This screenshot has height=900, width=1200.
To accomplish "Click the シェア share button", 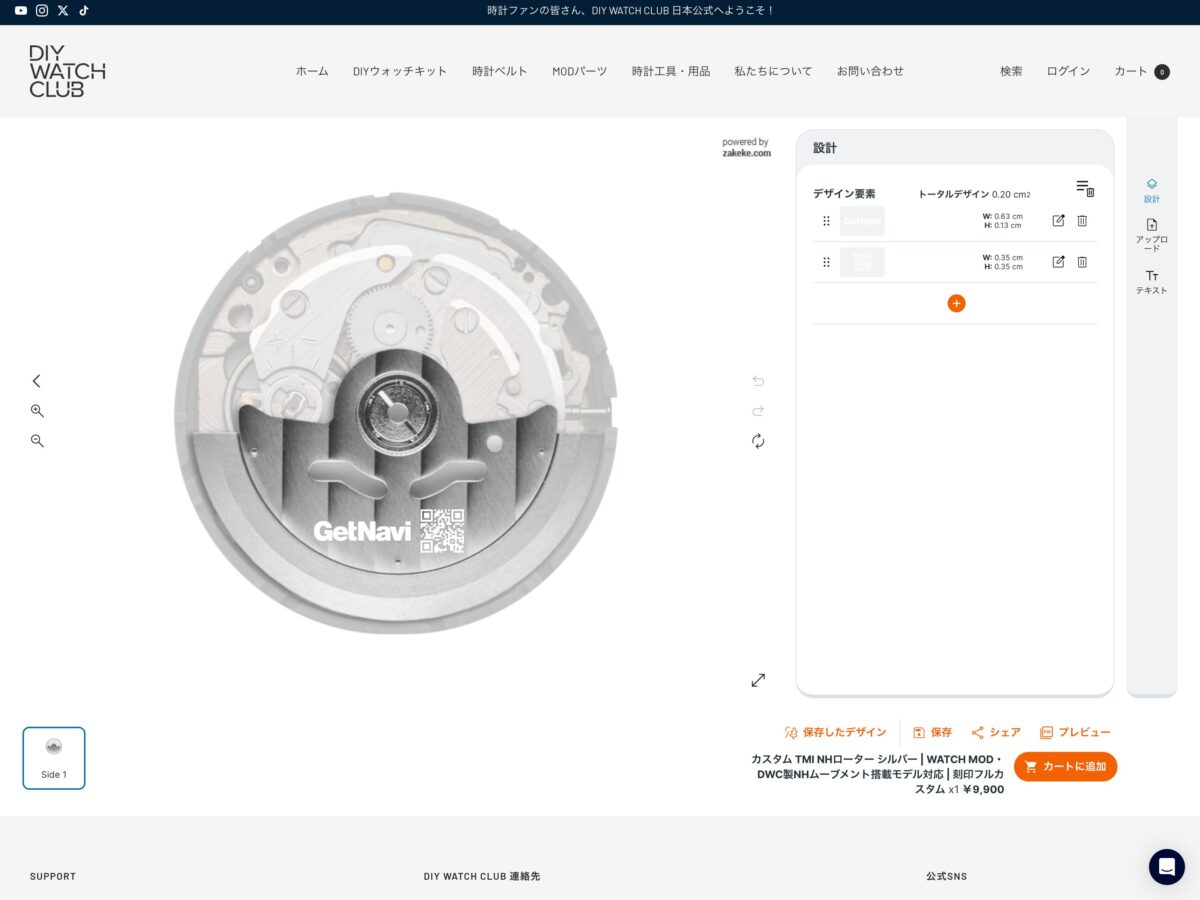I will 996,732.
